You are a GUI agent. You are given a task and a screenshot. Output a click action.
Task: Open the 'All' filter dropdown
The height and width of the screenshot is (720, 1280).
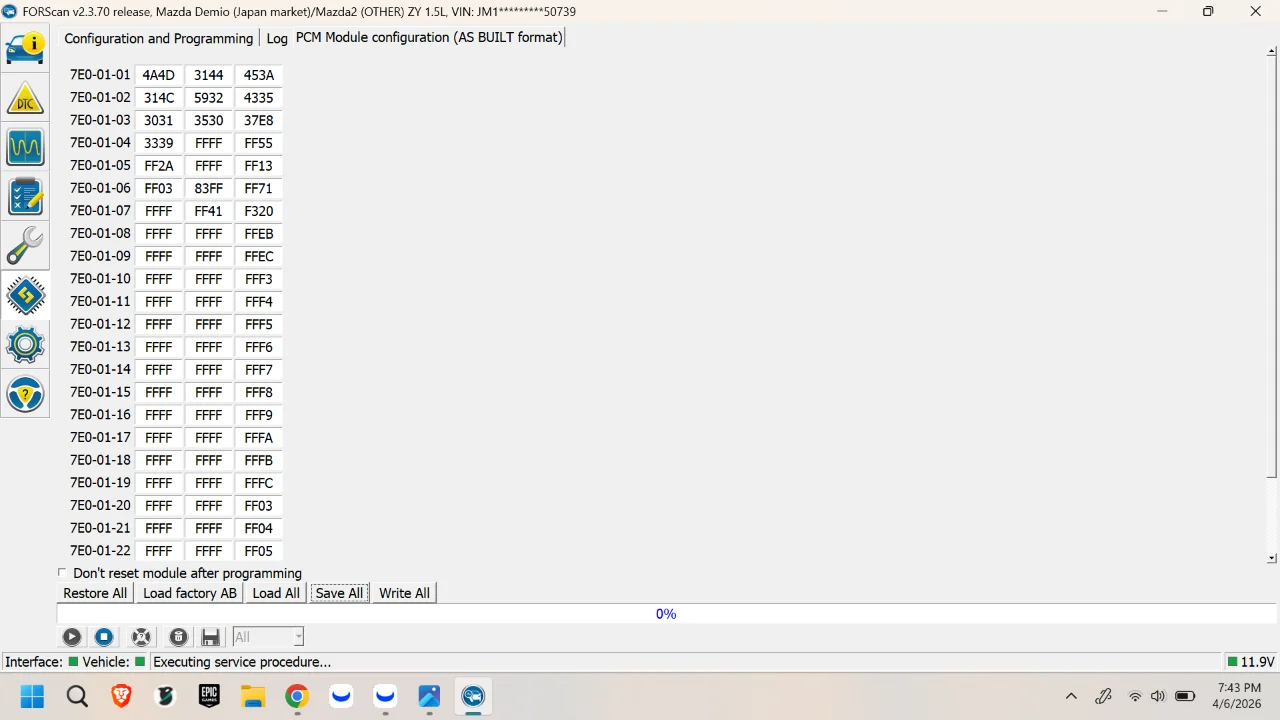point(297,637)
